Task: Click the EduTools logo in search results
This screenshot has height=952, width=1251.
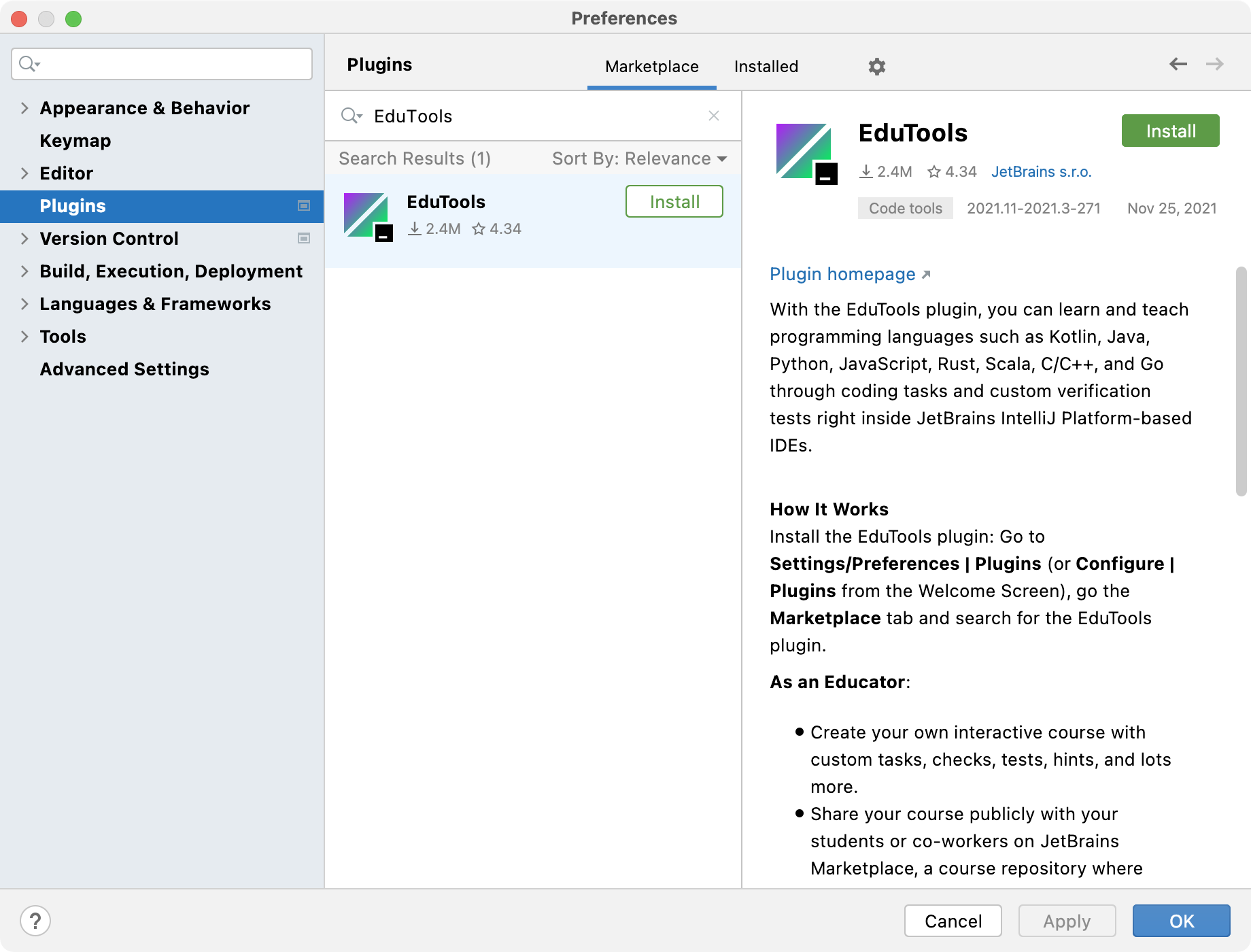Action: (368, 218)
